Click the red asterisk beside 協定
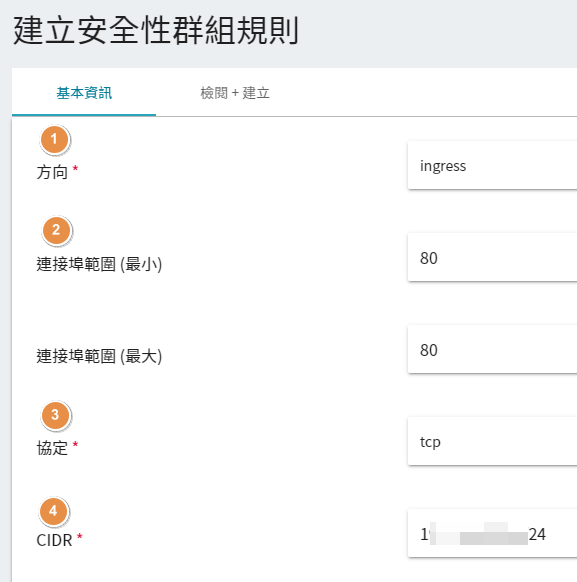 [x=75, y=444]
